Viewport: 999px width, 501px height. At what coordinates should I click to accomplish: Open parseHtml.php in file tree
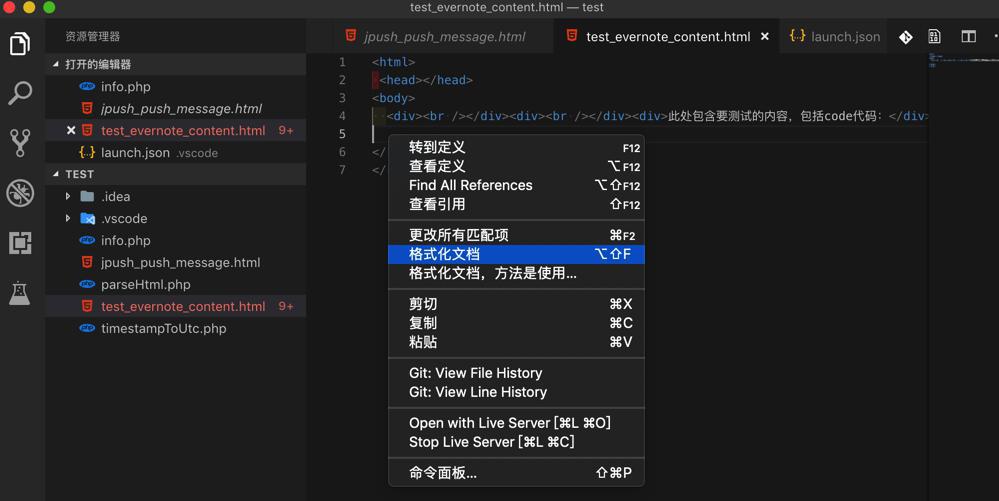176,284
